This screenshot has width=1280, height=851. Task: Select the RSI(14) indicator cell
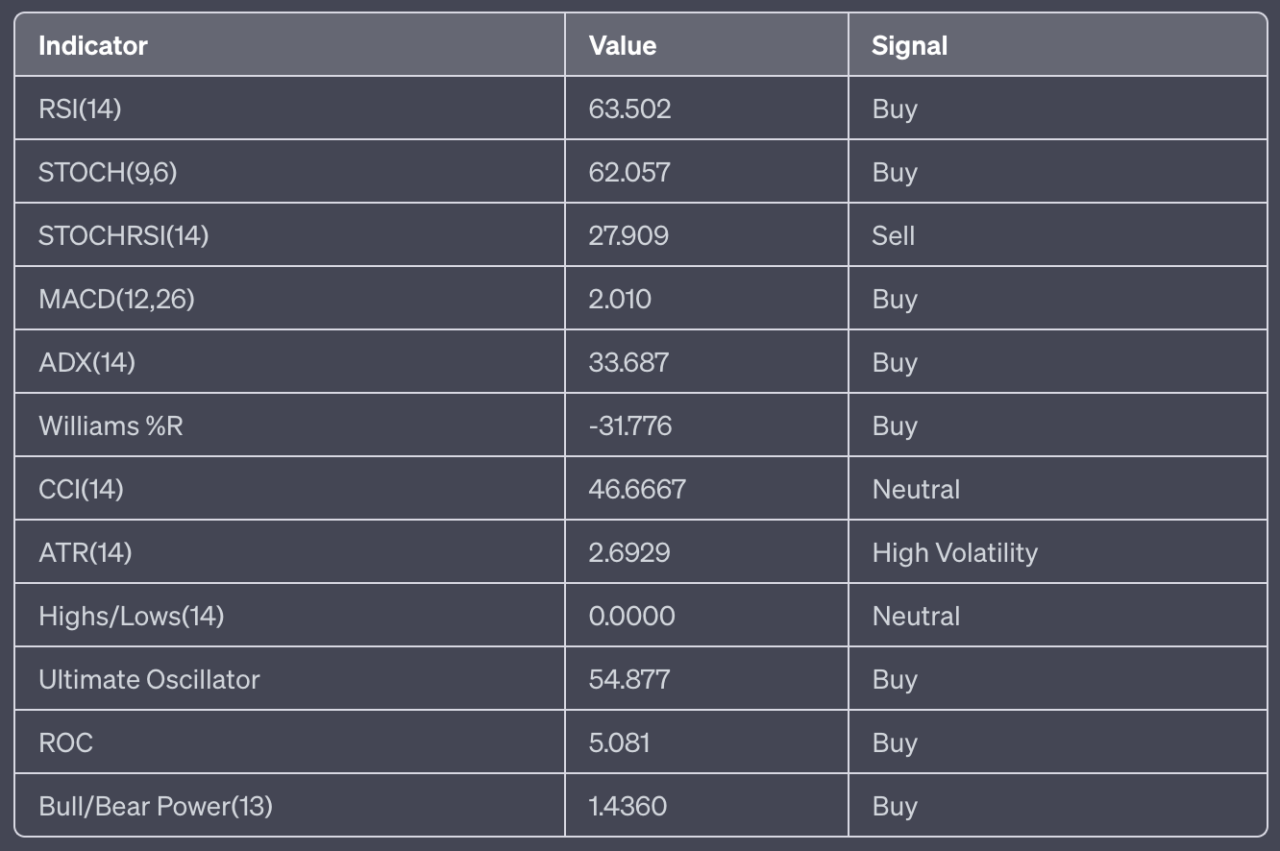point(80,109)
